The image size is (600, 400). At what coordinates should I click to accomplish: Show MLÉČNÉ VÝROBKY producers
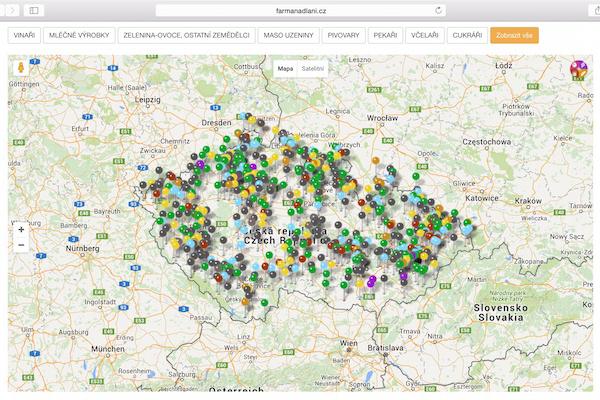(78, 35)
